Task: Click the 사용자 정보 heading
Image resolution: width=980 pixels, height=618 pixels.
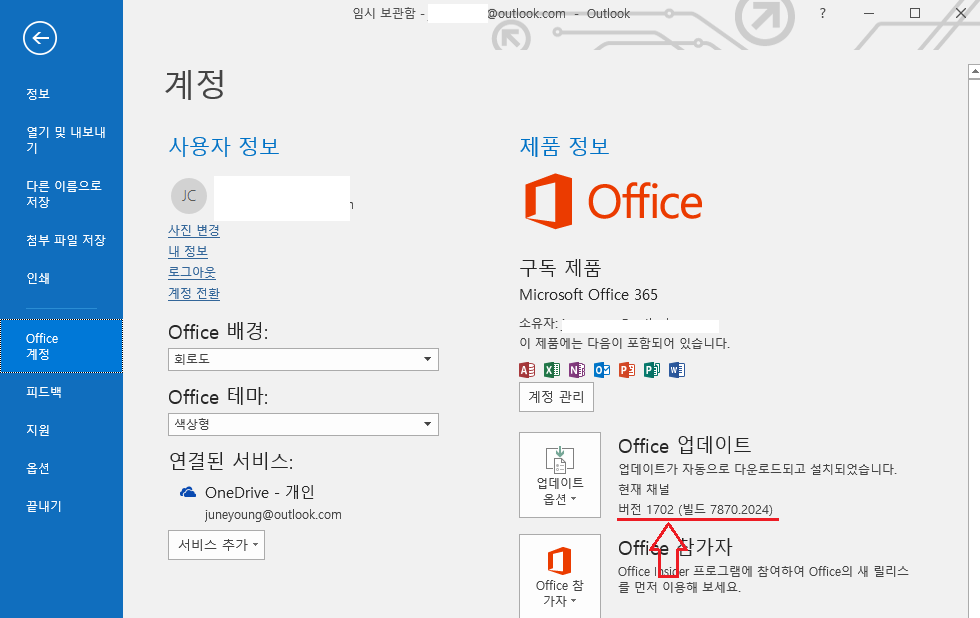Action: [224, 146]
